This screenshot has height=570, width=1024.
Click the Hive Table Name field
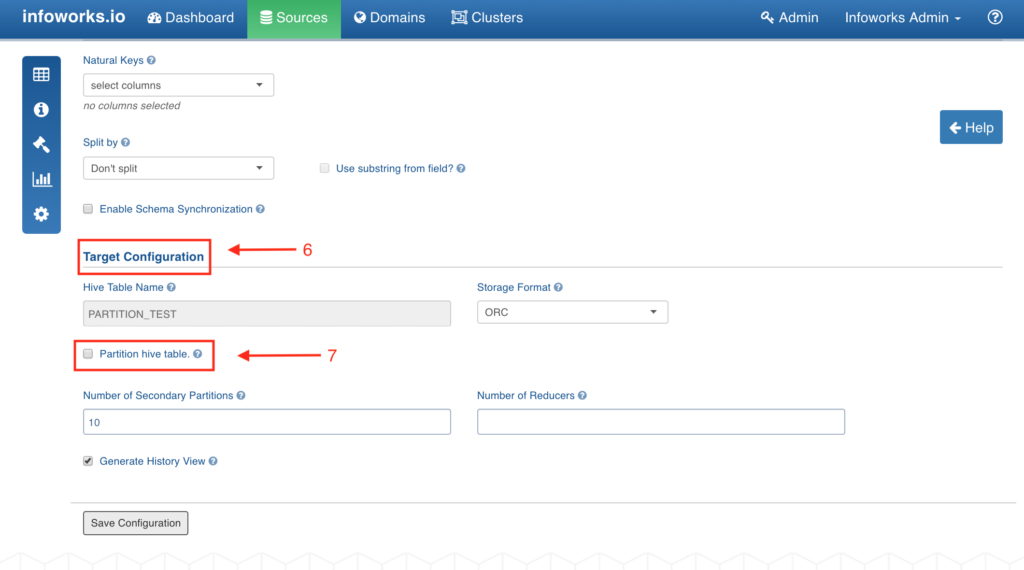click(266, 313)
